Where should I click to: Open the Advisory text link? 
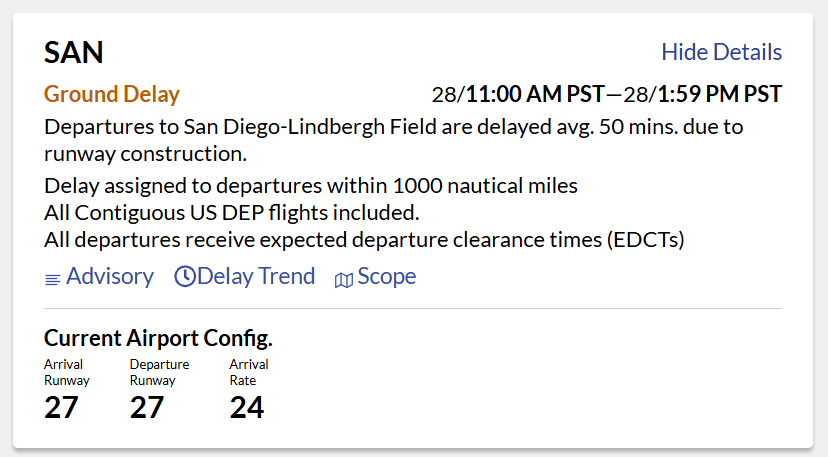pyautogui.click(x=110, y=276)
